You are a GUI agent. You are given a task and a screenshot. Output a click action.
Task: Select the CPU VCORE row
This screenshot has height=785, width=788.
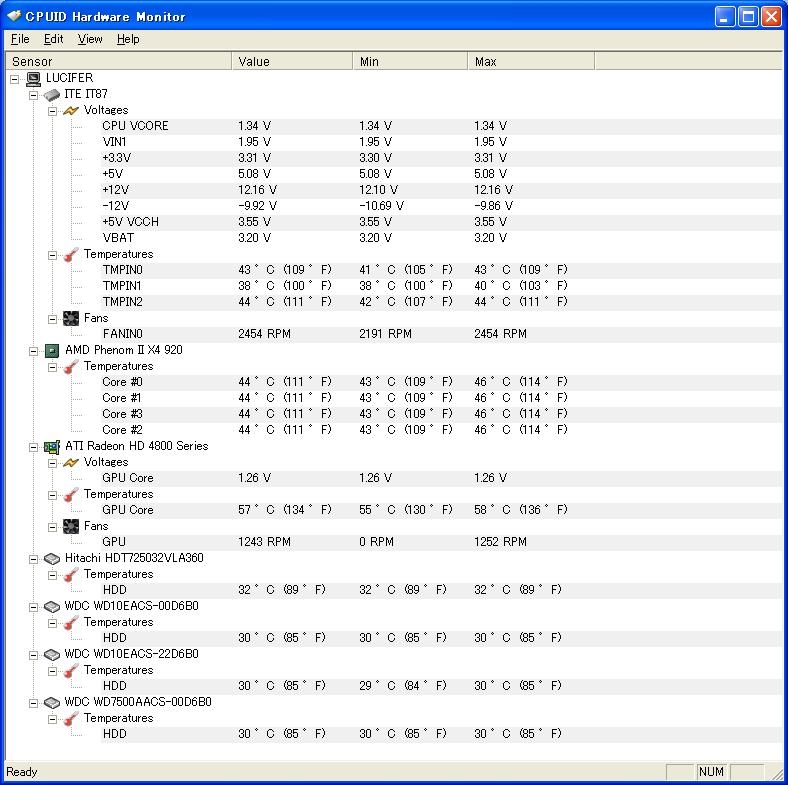coord(441,126)
